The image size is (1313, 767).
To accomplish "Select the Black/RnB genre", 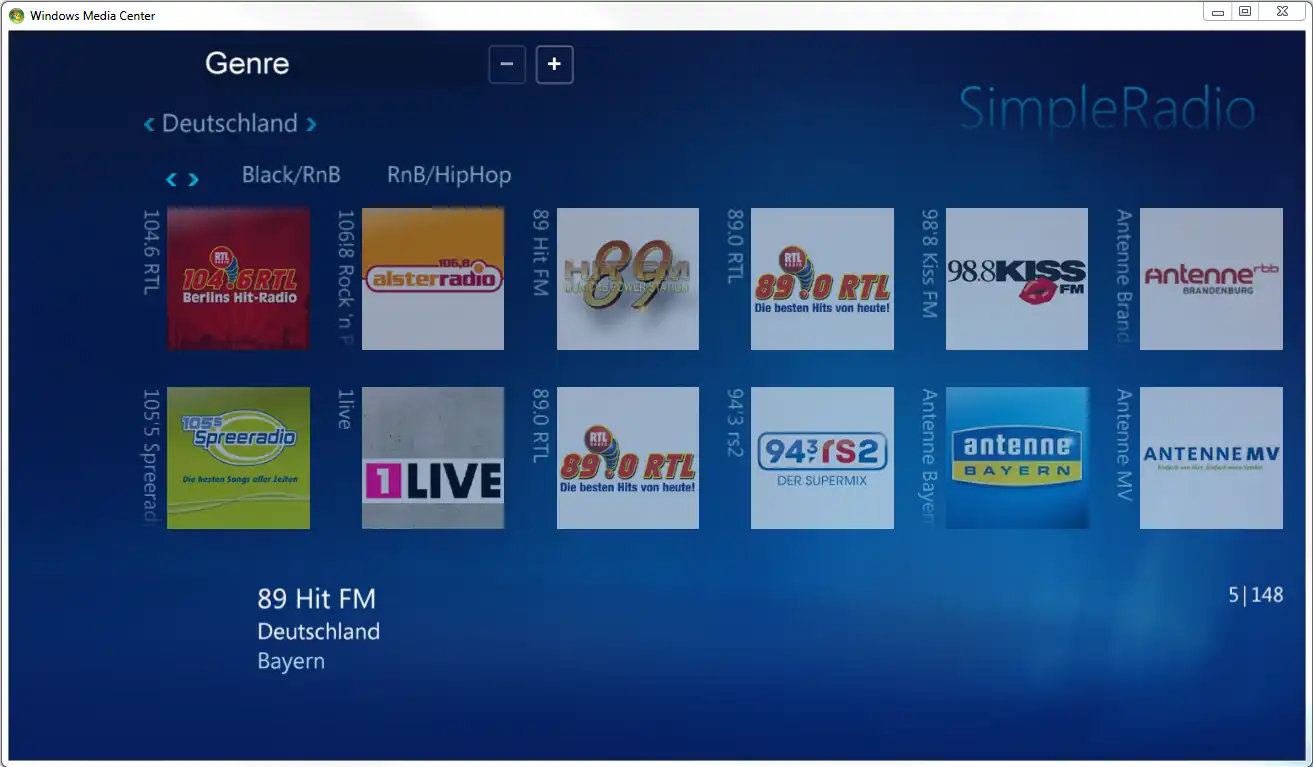I will [x=291, y=175].
